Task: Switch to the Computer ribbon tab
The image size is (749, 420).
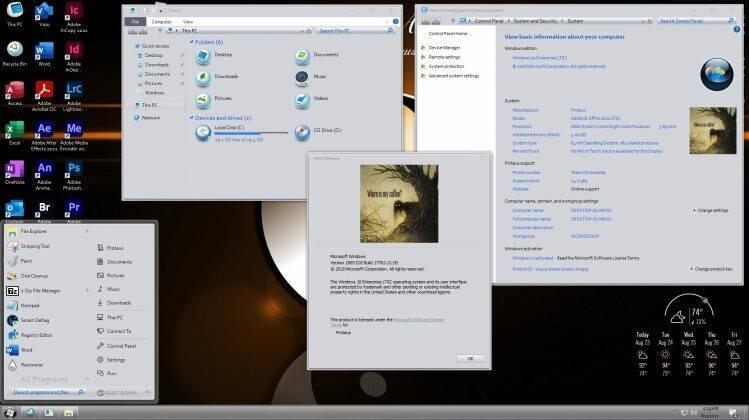Action: [x=161, y=22]
